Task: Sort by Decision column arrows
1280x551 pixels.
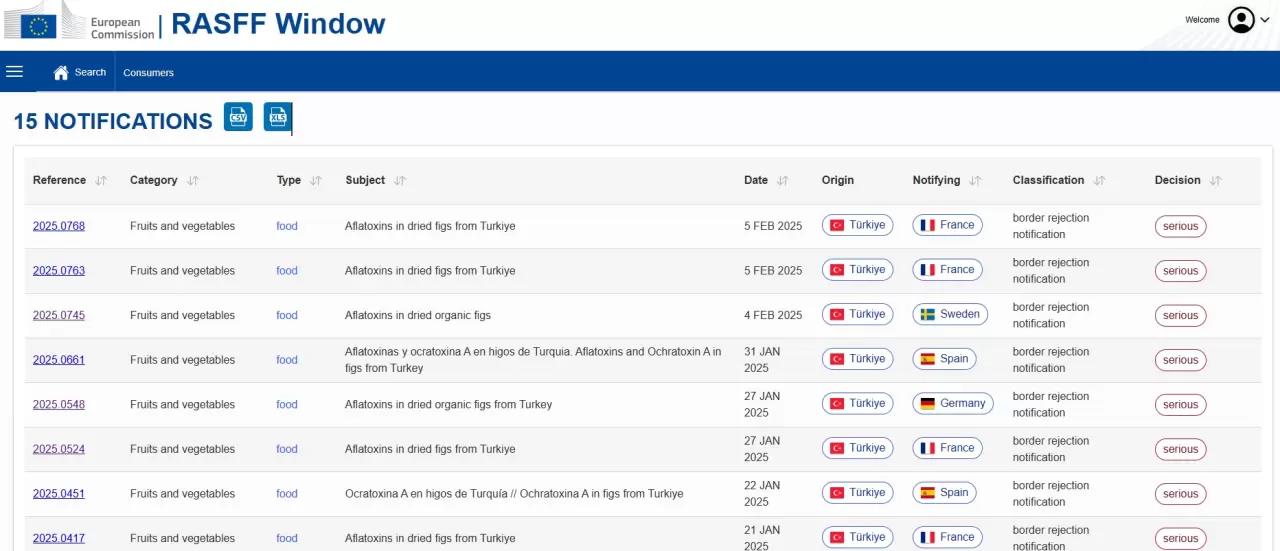Action: [x=1216, y=181]
